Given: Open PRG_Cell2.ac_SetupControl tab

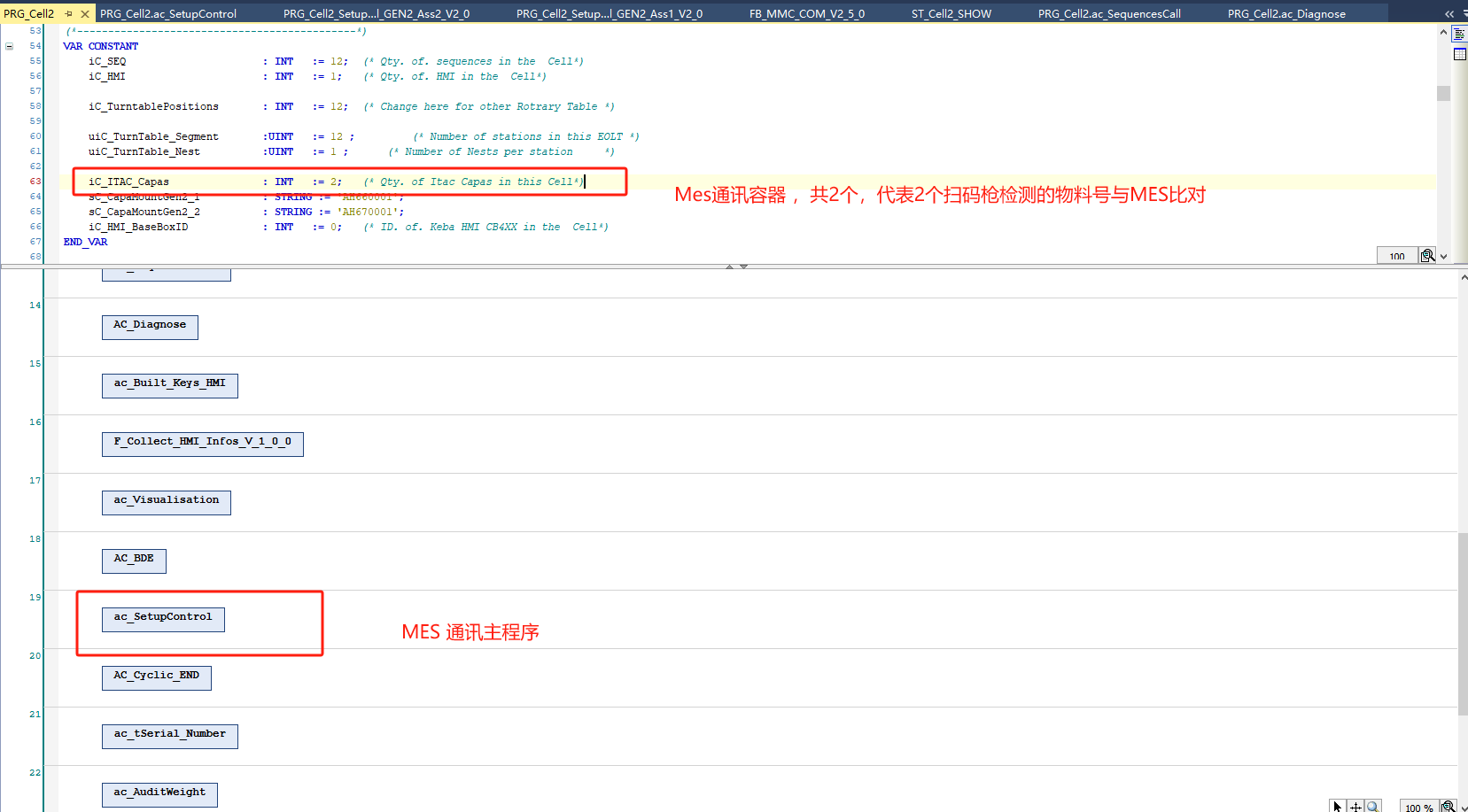Looking at the screenshot, I should [168, 13].
